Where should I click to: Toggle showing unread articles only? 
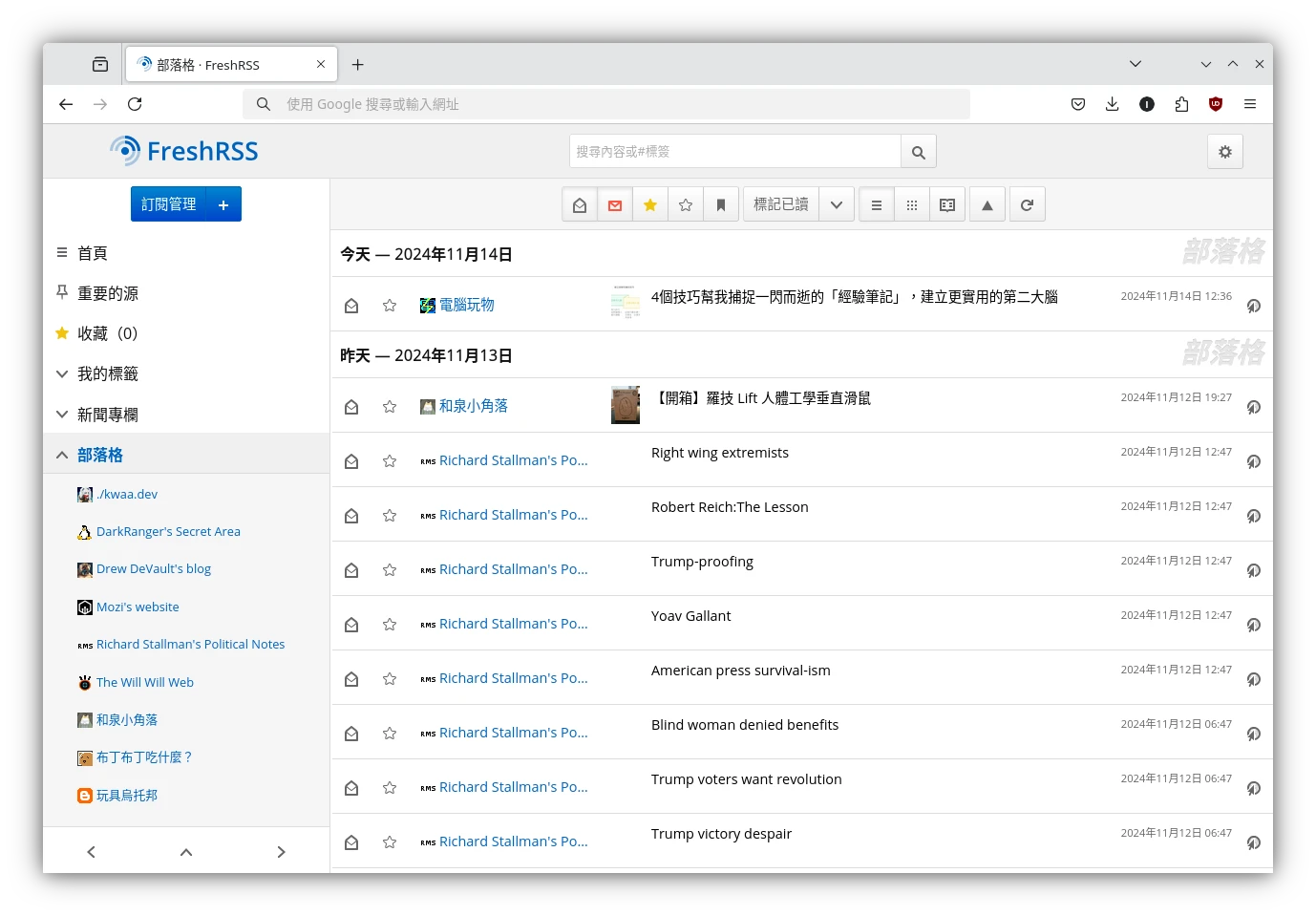[x=615, y=204]
